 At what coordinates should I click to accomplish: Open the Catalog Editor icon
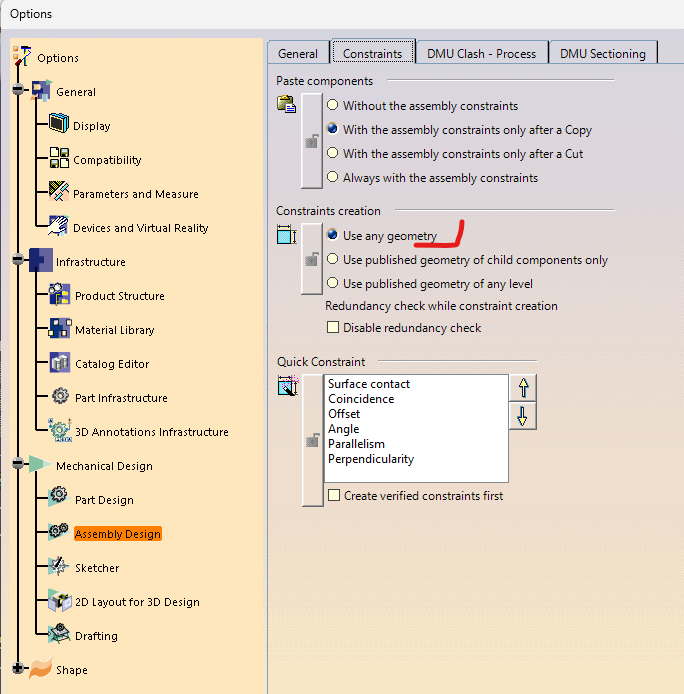coord(59,363)
